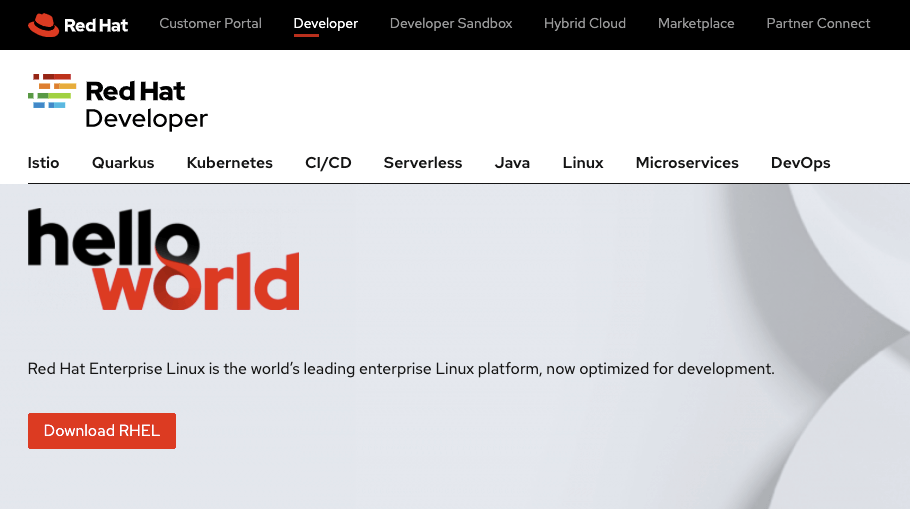This screenshot has width=910, height=509.
Task: Go to the DevOps topic
Action: tap(800, 162)
